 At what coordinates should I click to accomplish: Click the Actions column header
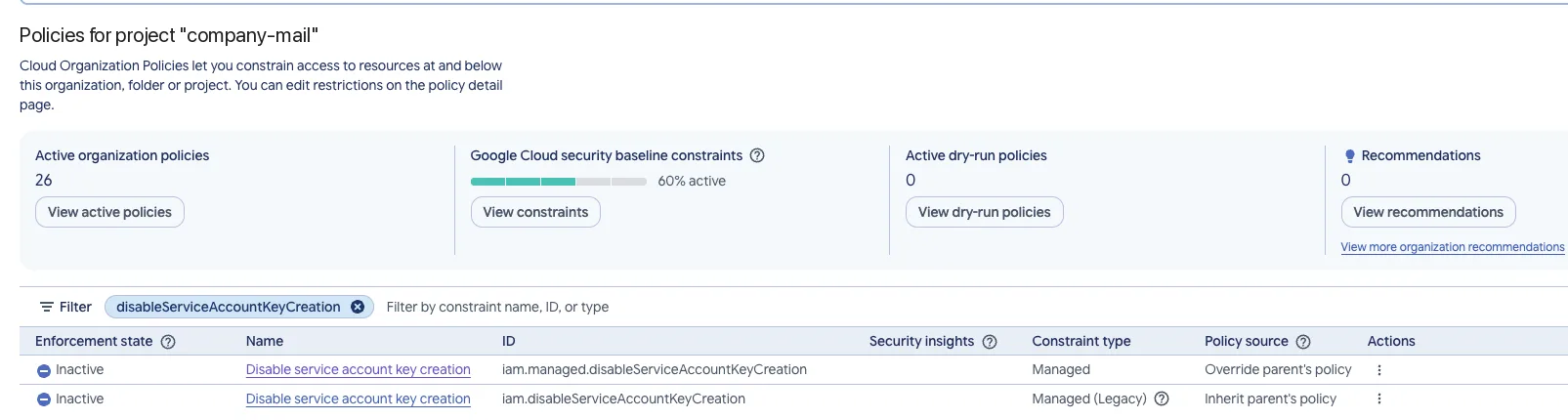pyautogui.click(x=1390, y=341)
